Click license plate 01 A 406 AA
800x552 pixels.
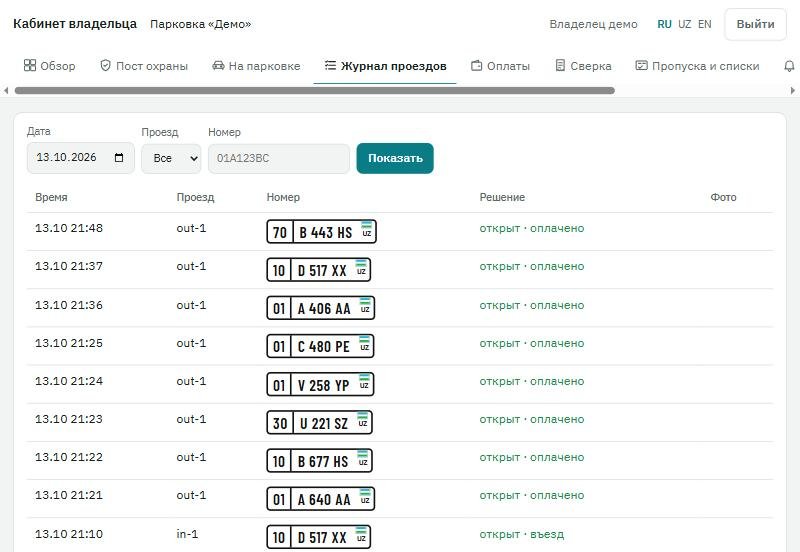point(320,308)
